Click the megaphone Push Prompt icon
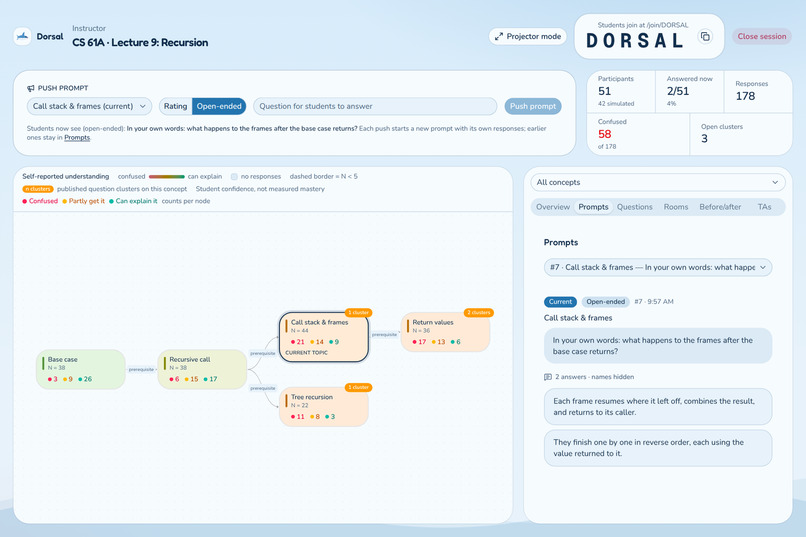The height and width of the screenshot is (537, 806). pos(31,88)
